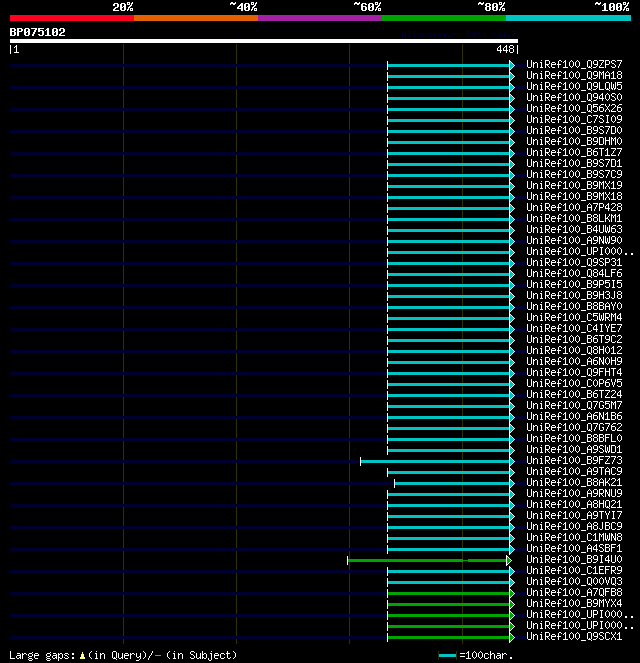The image size is (640, 663).
Task: Select hit label UniRef100_C0P6V5
Action: coord(574,383)
